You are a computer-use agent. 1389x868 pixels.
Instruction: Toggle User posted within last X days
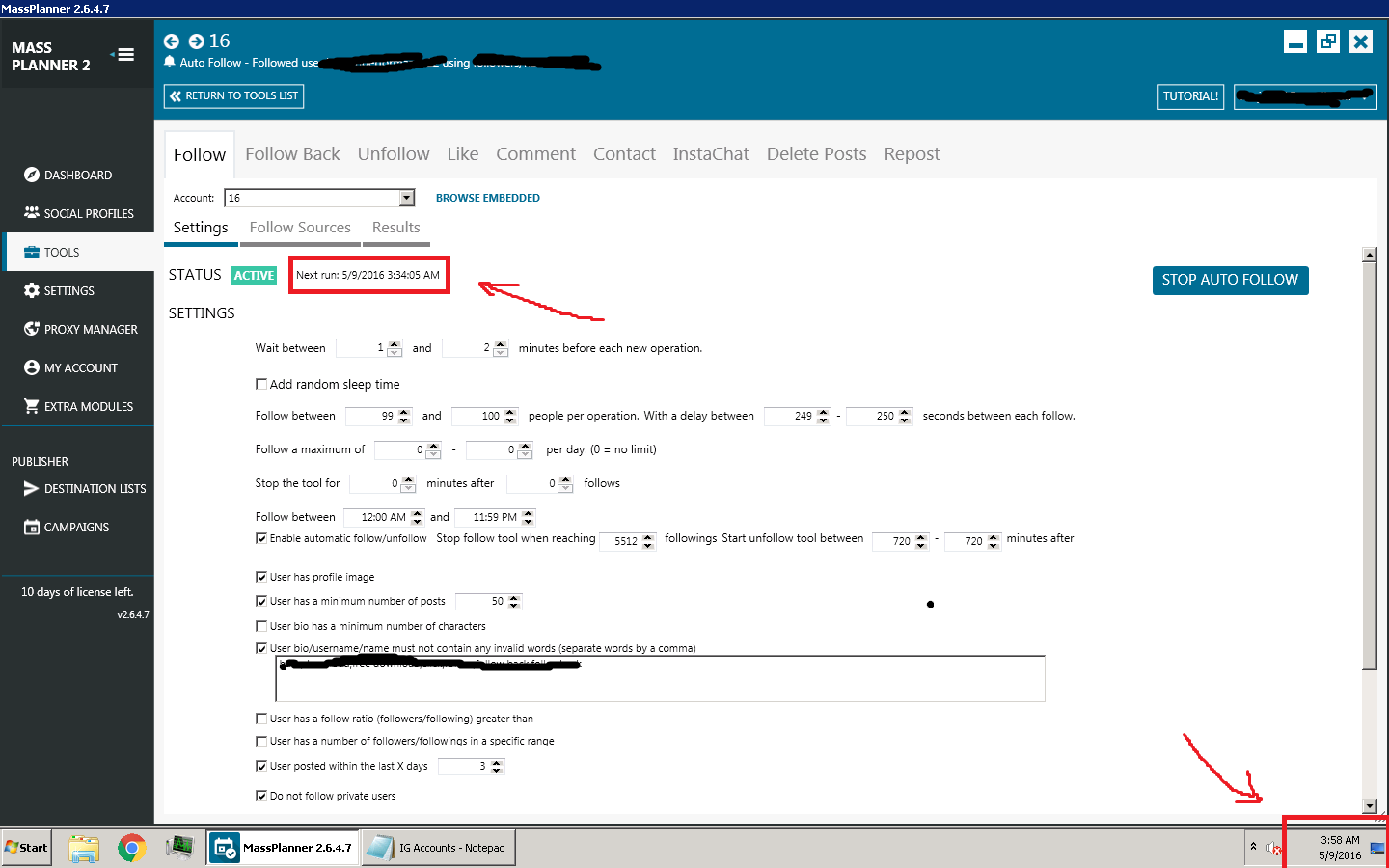261,766
